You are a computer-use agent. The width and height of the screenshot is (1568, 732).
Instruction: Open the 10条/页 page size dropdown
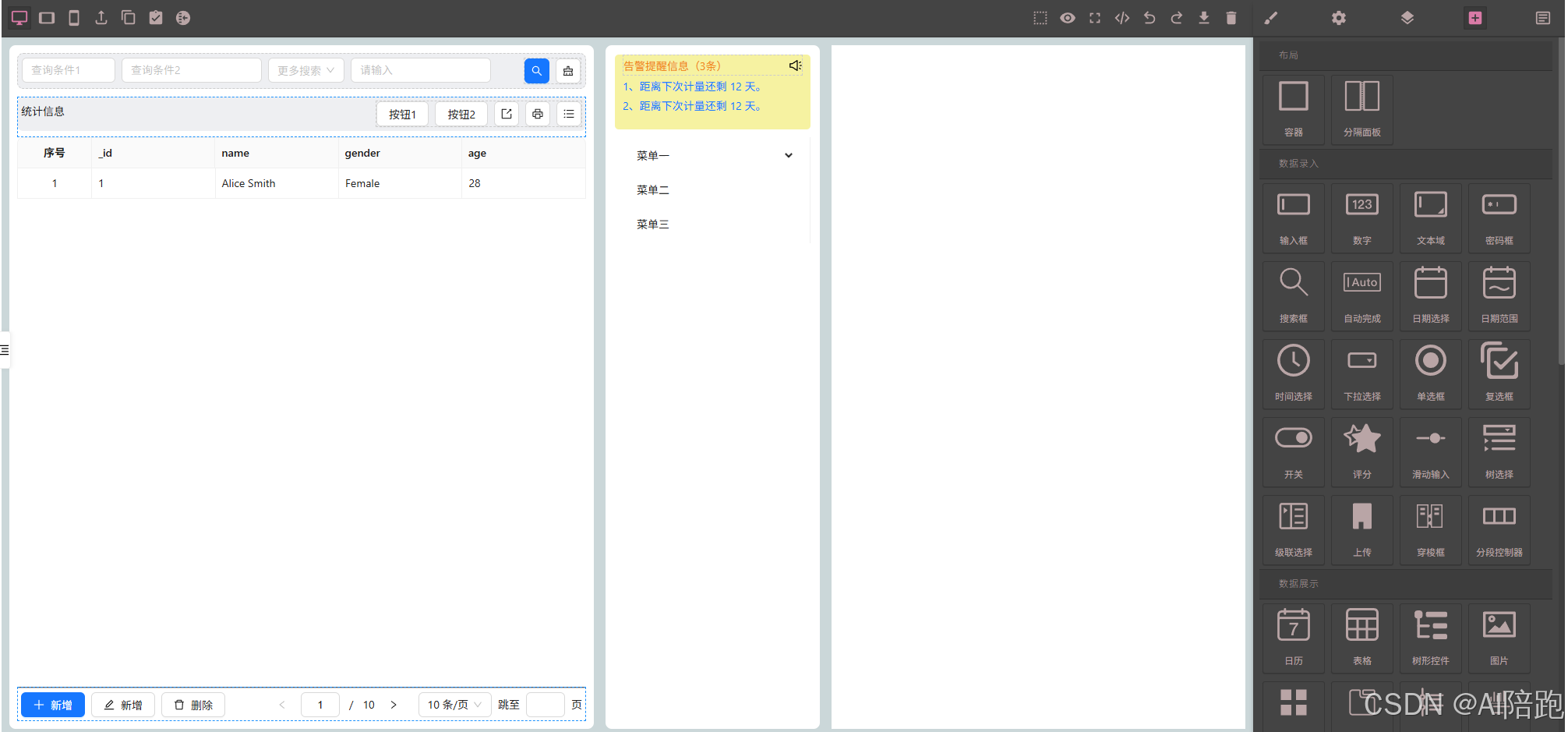[454, 704]
